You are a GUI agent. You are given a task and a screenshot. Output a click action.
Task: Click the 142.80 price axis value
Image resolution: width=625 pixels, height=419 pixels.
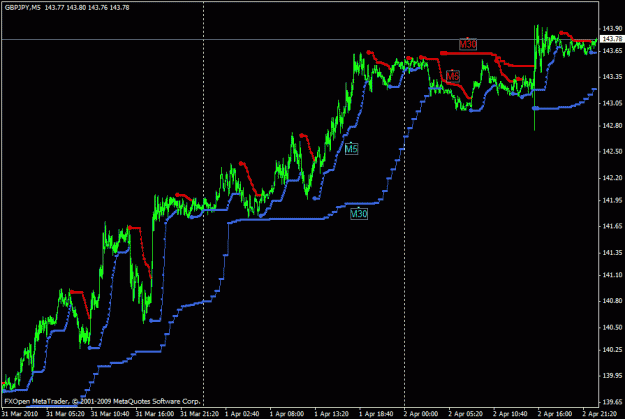(x=612, y=125)
